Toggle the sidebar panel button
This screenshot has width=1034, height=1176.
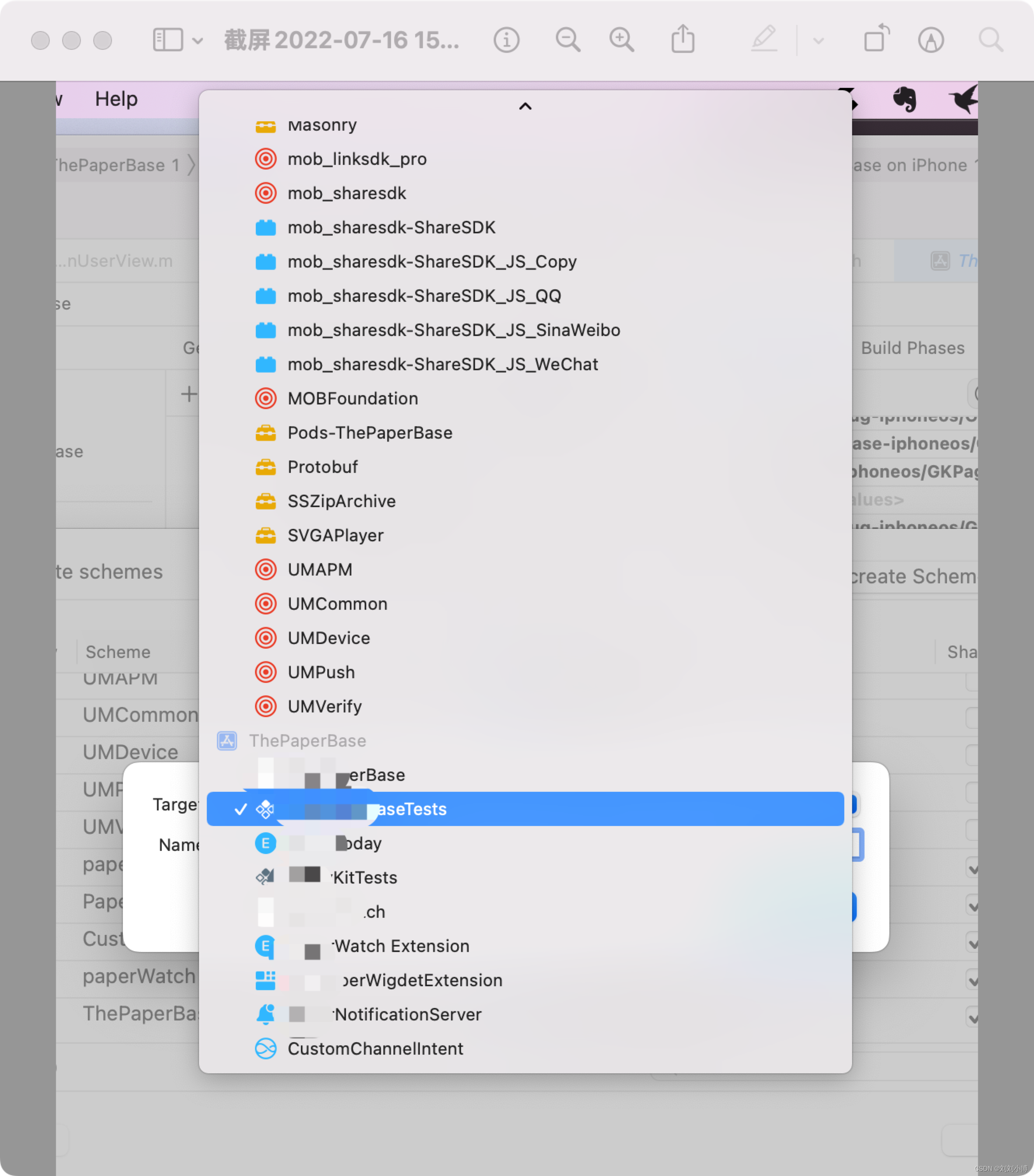pyautogui.click(x=168, y=40)
